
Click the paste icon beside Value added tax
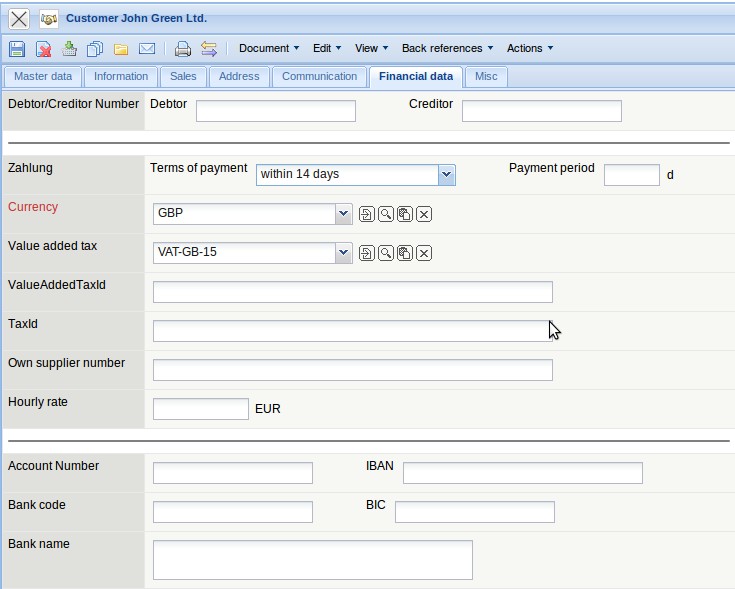coord(405,253)
